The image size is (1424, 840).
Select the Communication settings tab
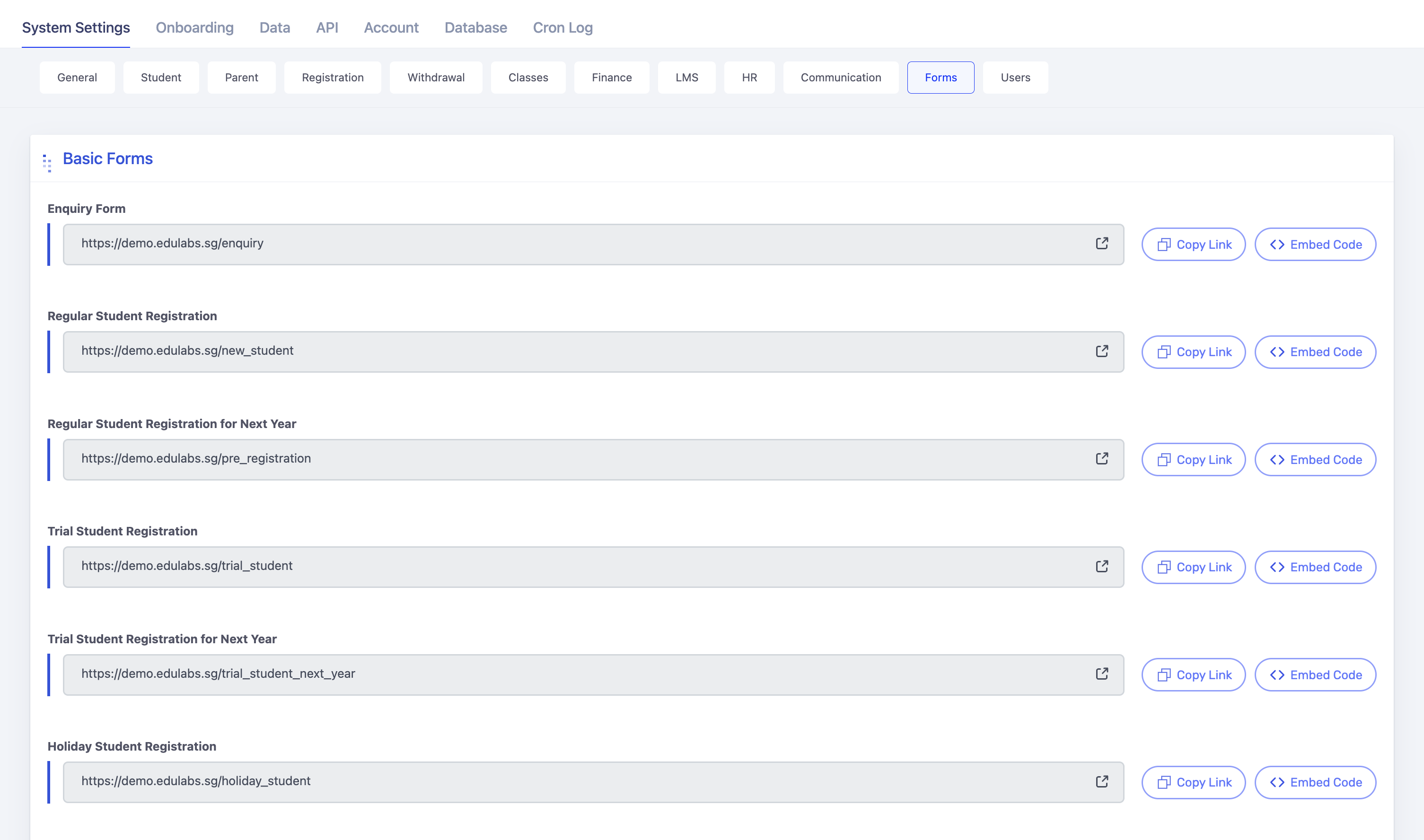click(x=840, y=78)
